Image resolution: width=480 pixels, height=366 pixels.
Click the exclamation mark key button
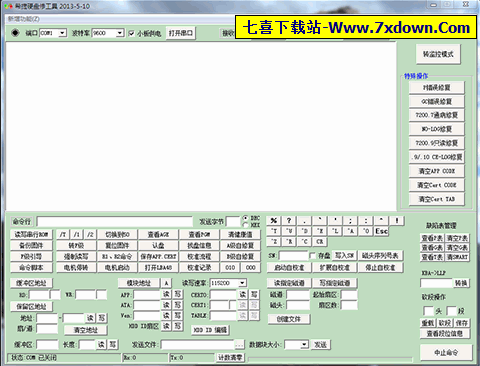(x=397, y=221)
